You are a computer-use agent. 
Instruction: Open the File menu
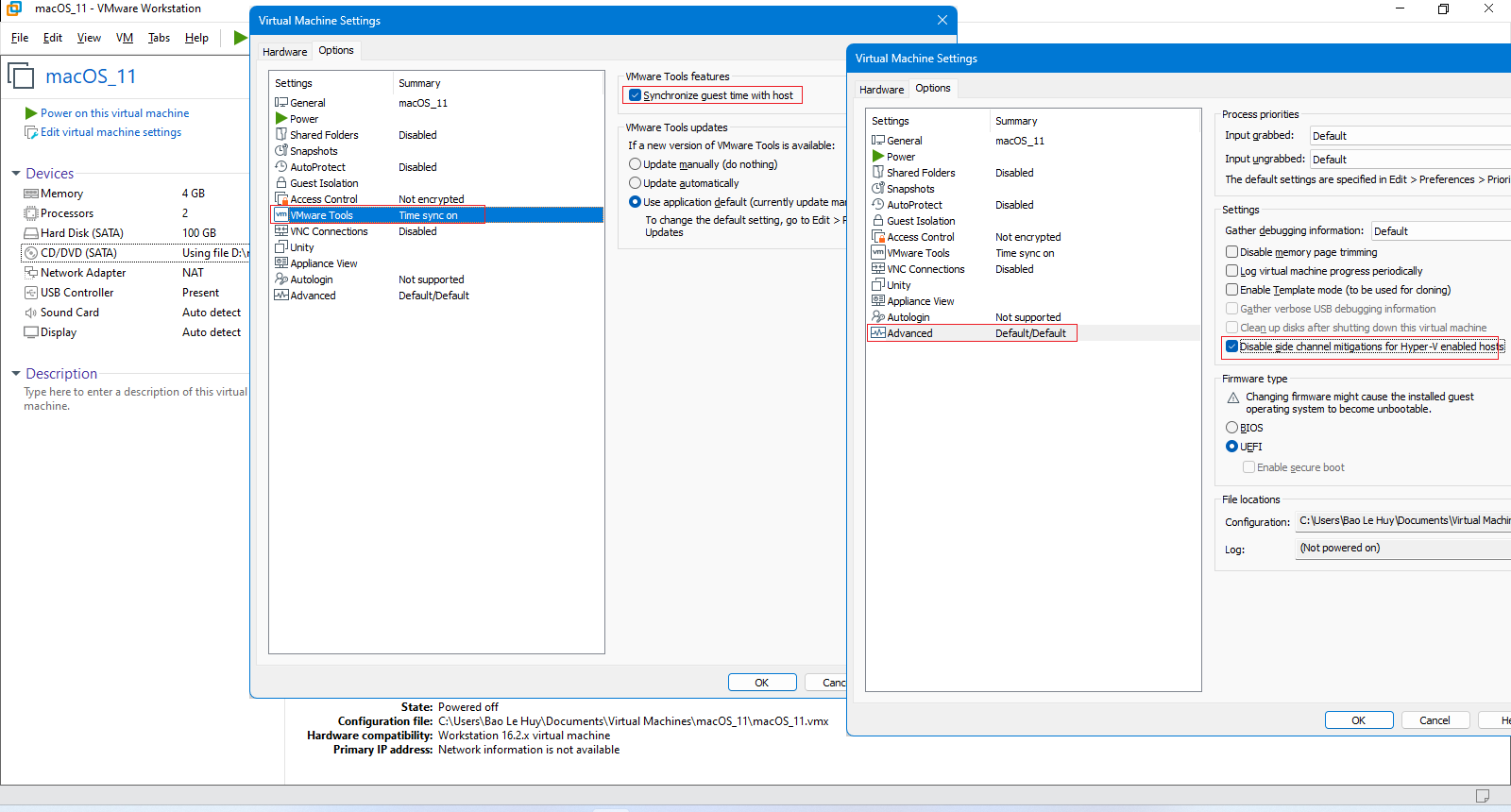20,38
